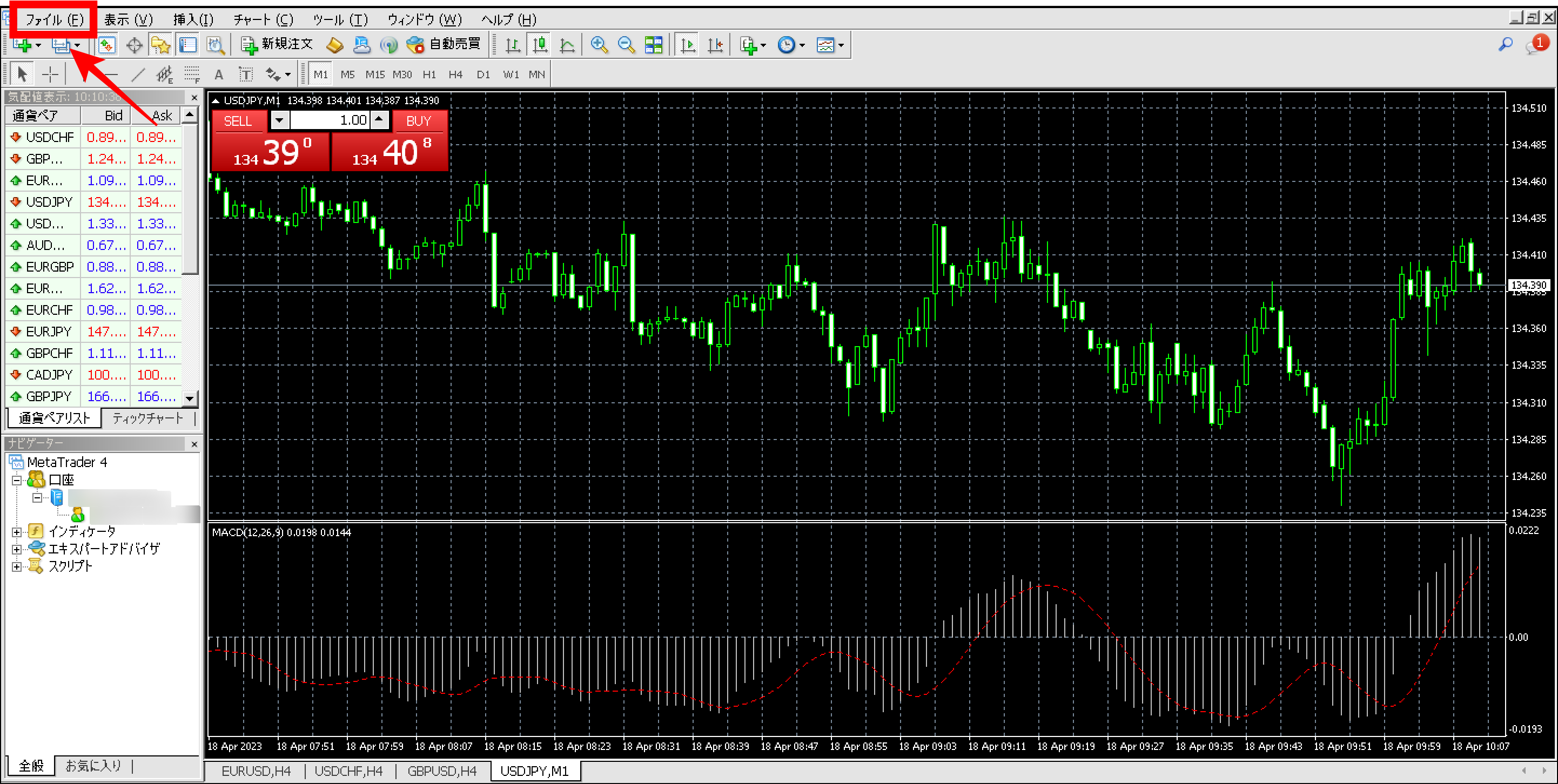Image resolution: width=1558 pixels, height=784 pixels.
Task: Select the text label 'A' tool
Action: (219, 75)
